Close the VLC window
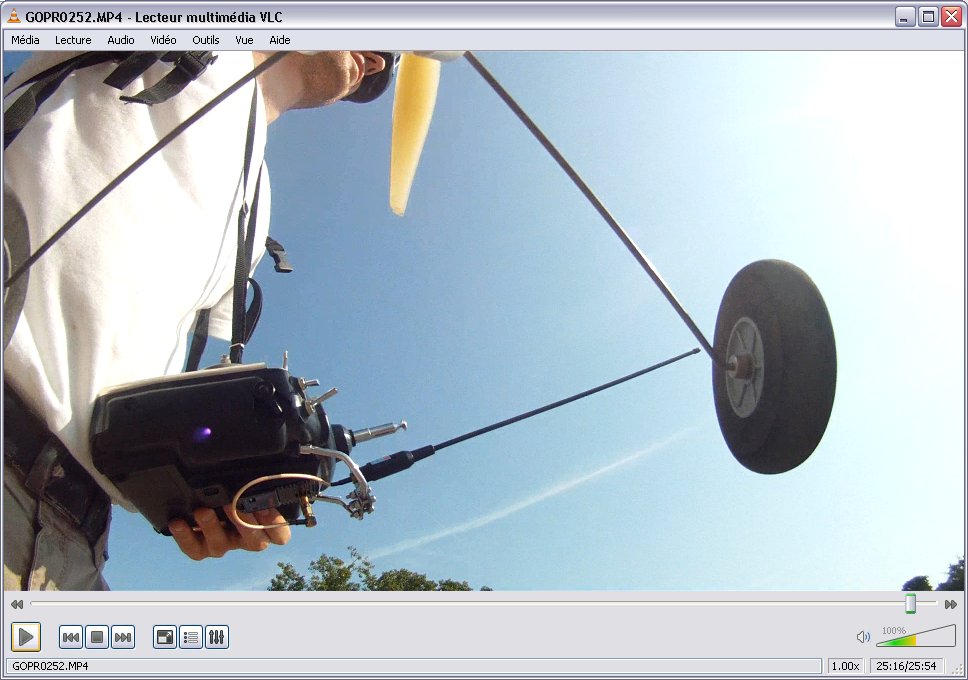This screenshot has width=968, height=680. 951,17
